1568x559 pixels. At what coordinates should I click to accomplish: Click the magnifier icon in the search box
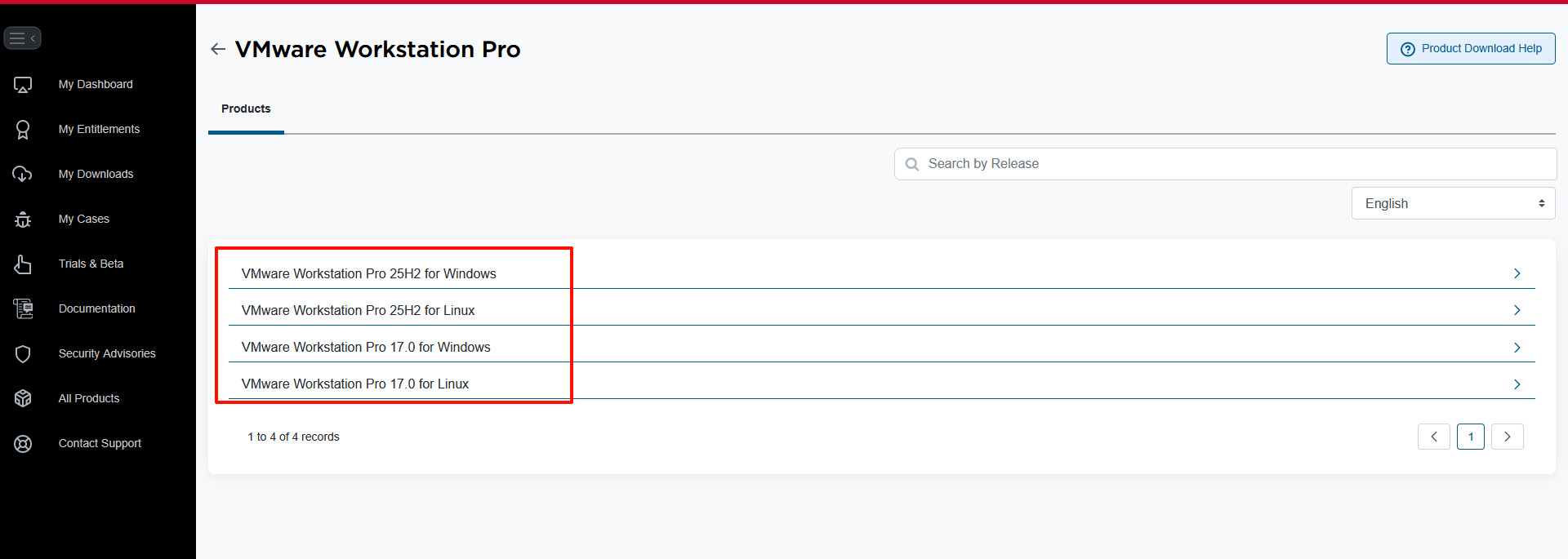[912, 164]
